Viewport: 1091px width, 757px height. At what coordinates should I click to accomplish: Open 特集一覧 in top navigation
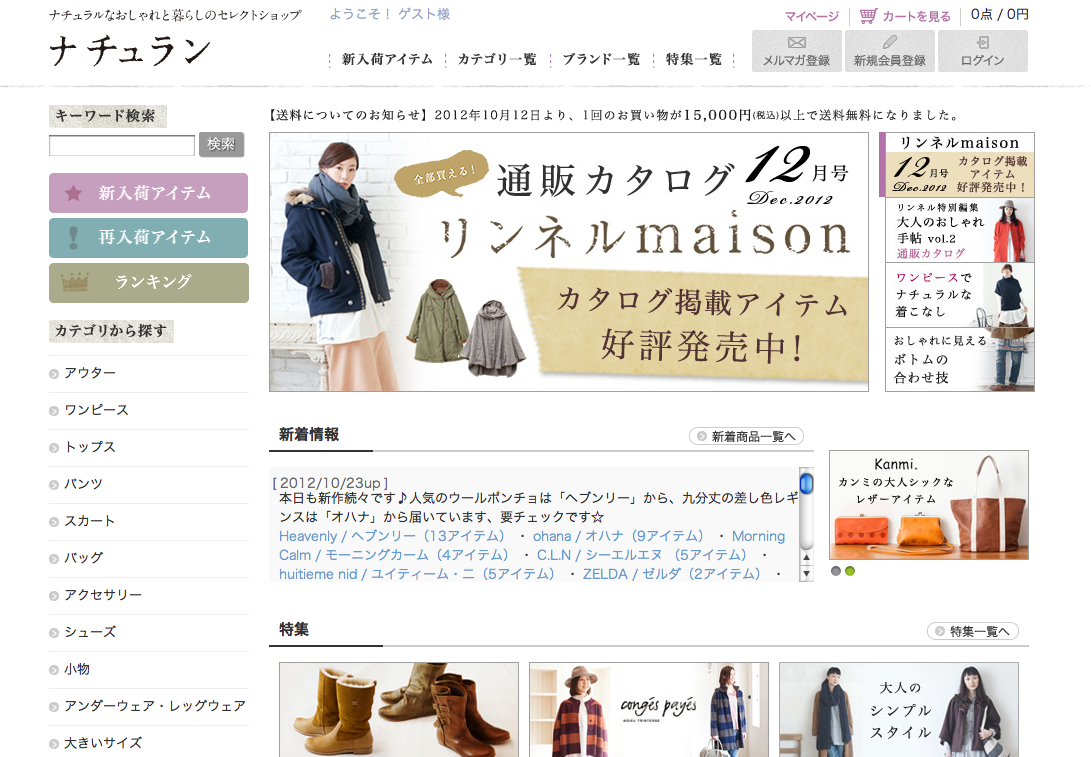coord(693,60)
